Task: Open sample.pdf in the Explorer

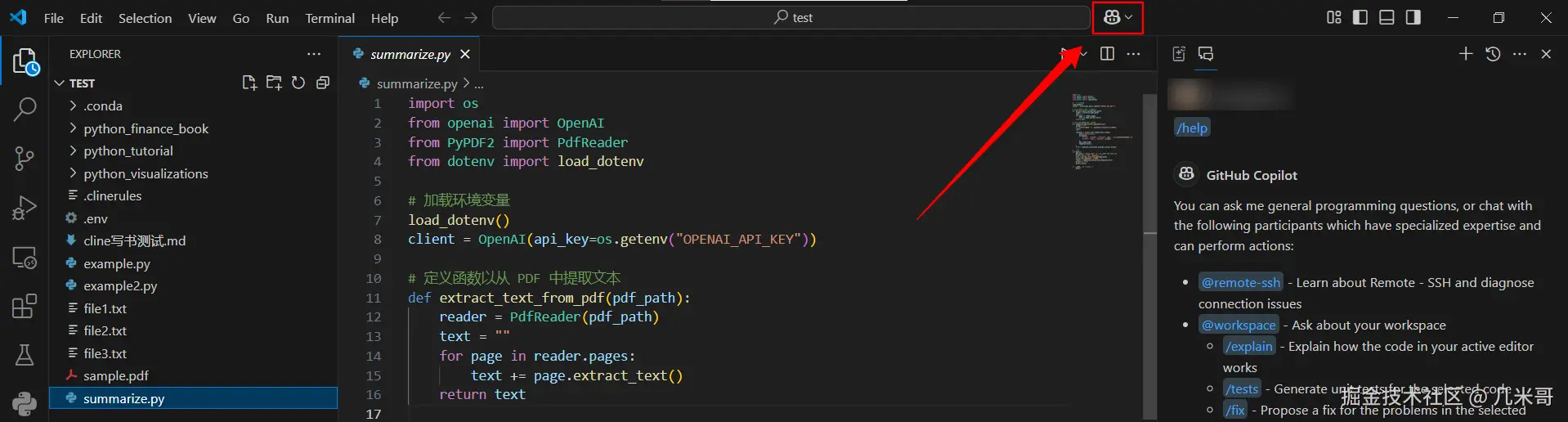Action: point(116,375)
